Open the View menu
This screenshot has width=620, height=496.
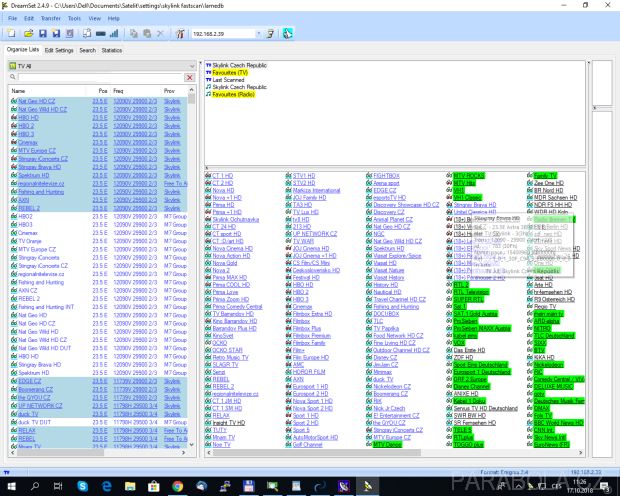(x=95, y=18)
